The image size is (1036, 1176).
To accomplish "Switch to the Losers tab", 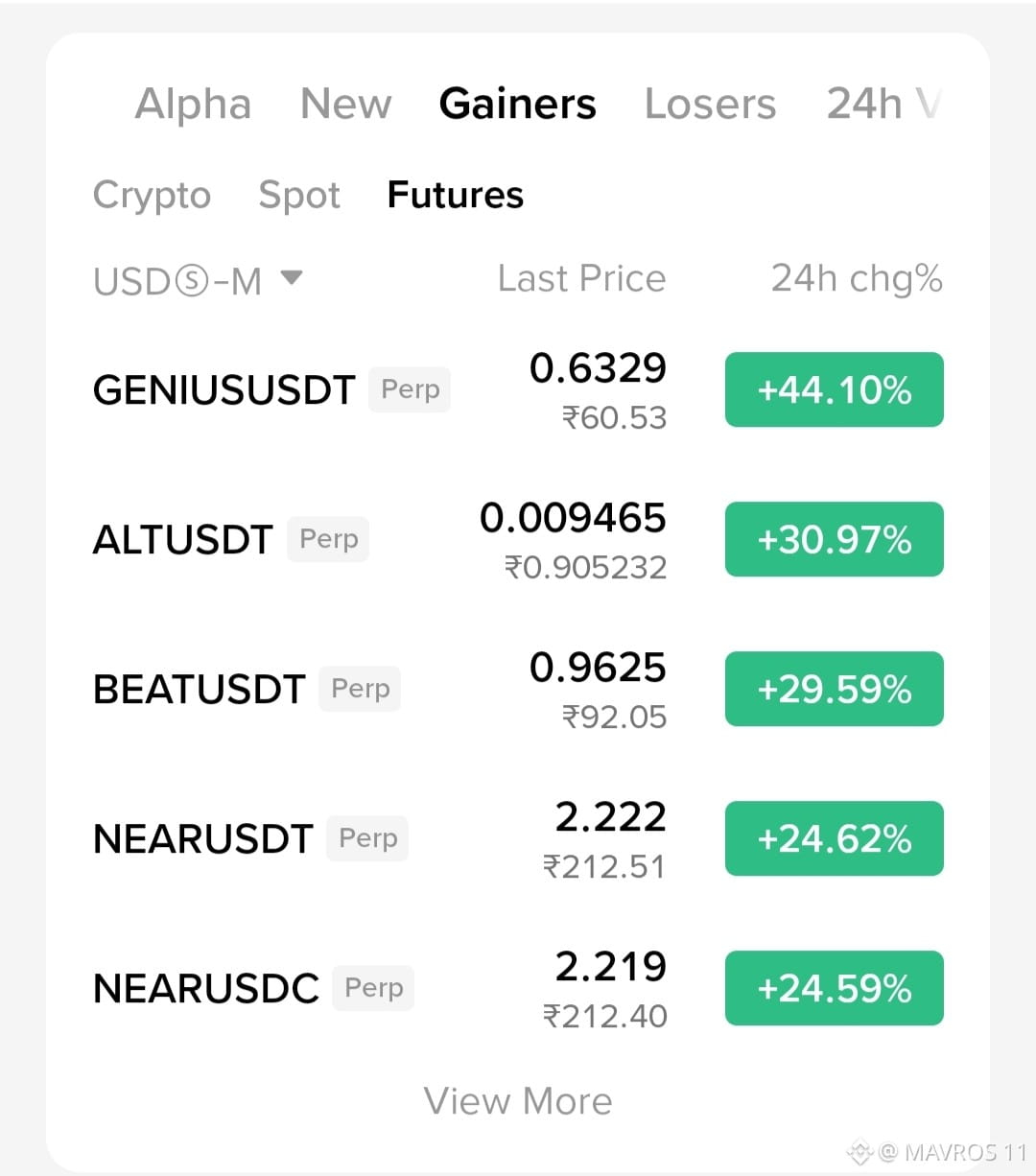I will coord(710,104).
